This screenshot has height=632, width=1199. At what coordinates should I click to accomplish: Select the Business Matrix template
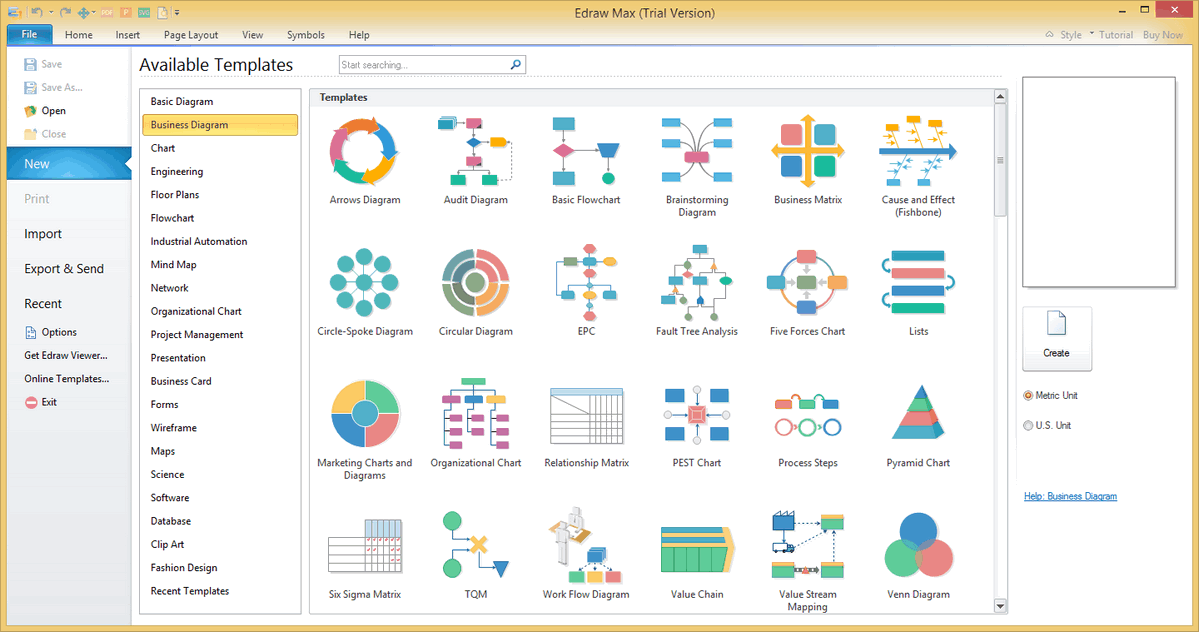(807, 160)
